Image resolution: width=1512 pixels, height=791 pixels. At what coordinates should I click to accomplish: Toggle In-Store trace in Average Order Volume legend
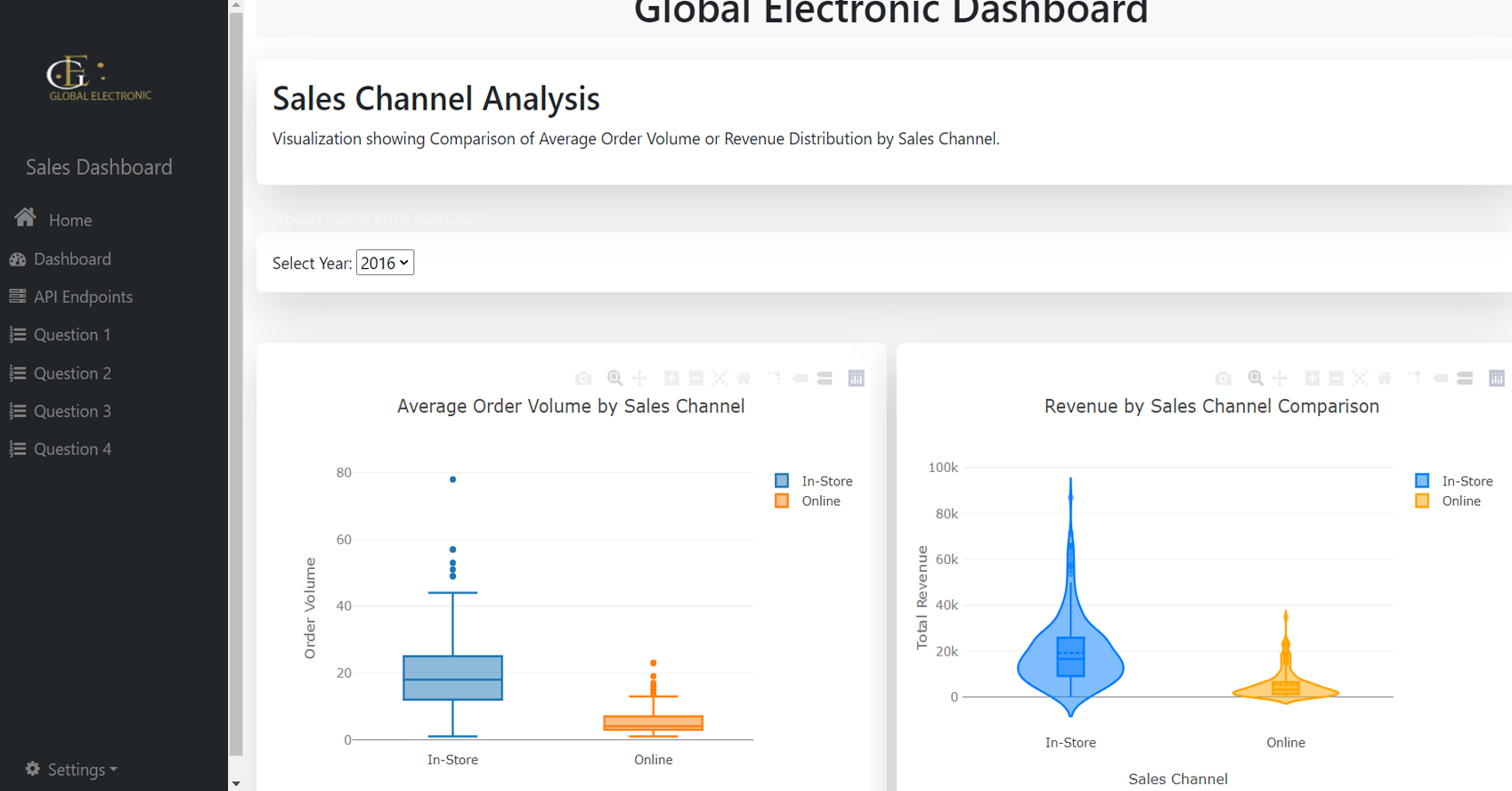pyautogui.click(x=825, y=481)
